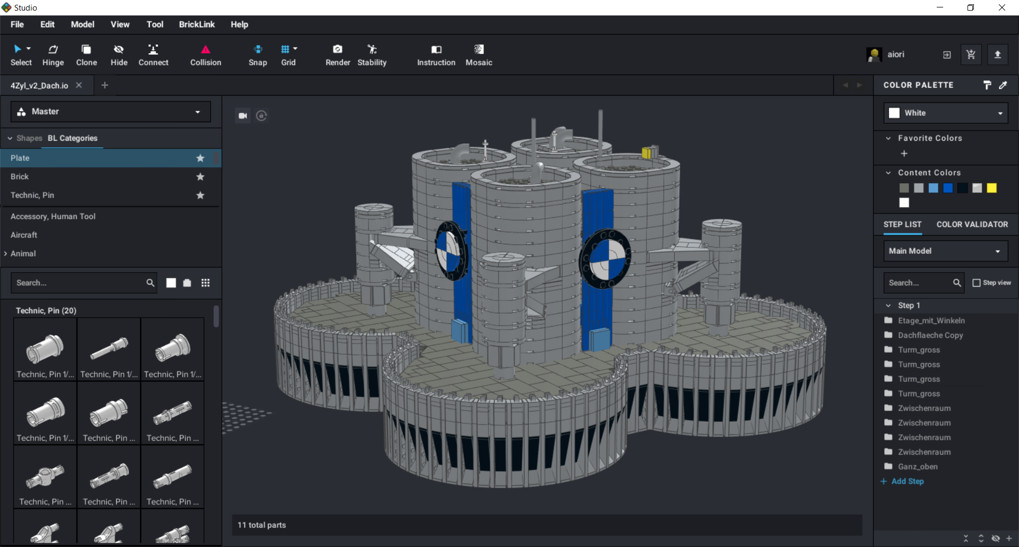
Task: Select the Hinge tool
Action: [x=53, y=54]
